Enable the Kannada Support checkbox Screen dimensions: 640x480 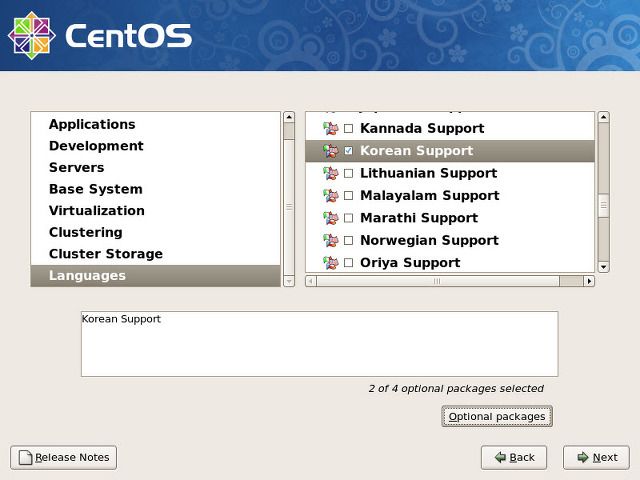pos(349,129)
